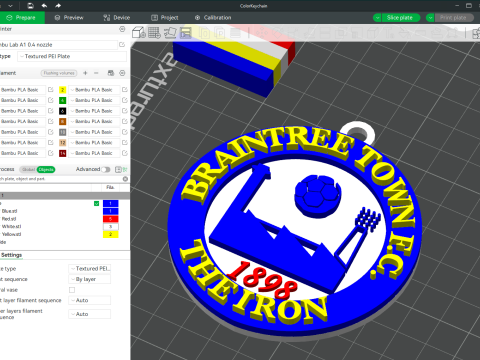Open the file menu dropdown arrow
Screen dimensions: 480x360
tap(11, 6)
